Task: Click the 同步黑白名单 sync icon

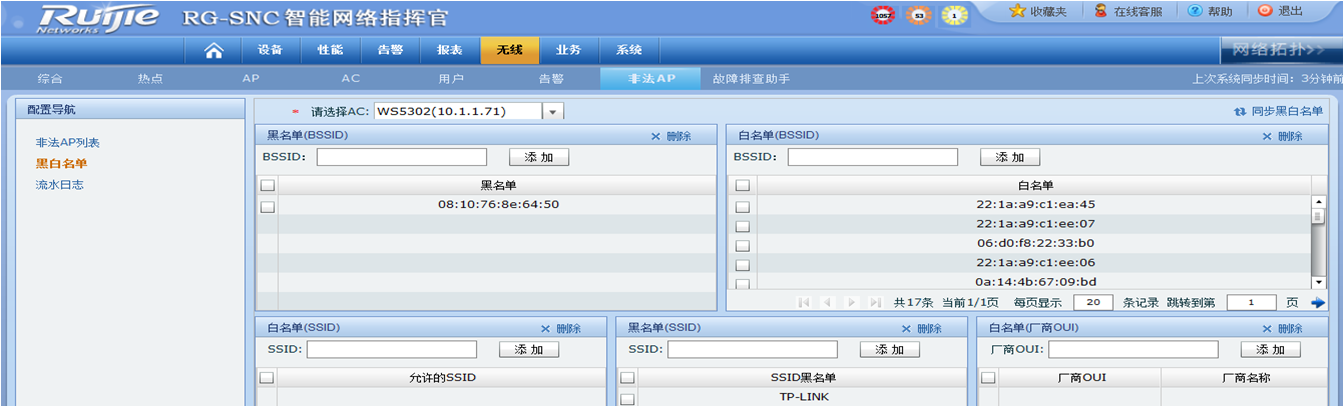Action: click(1240, 112)
